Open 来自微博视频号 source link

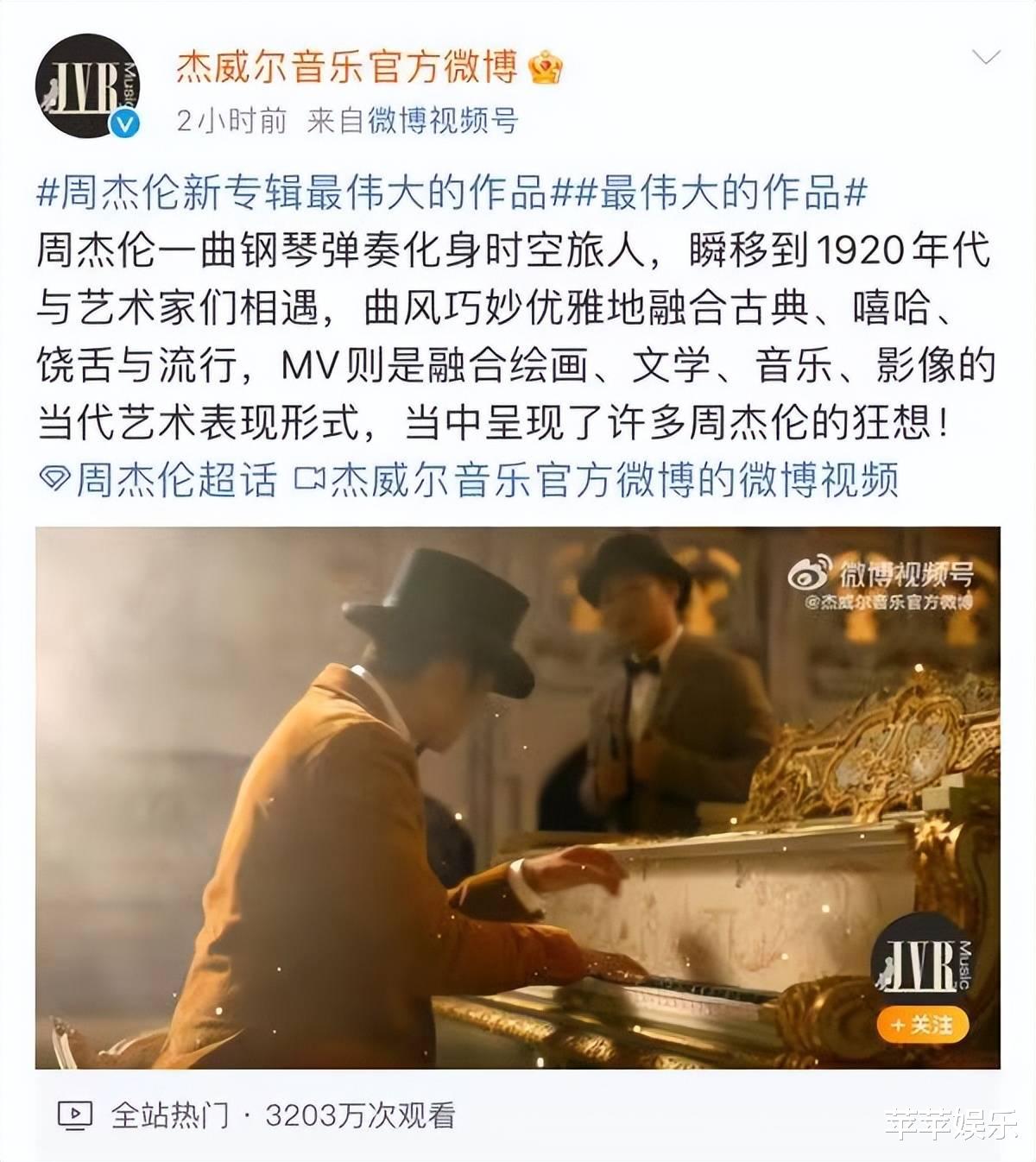click(x=413, y=120)
